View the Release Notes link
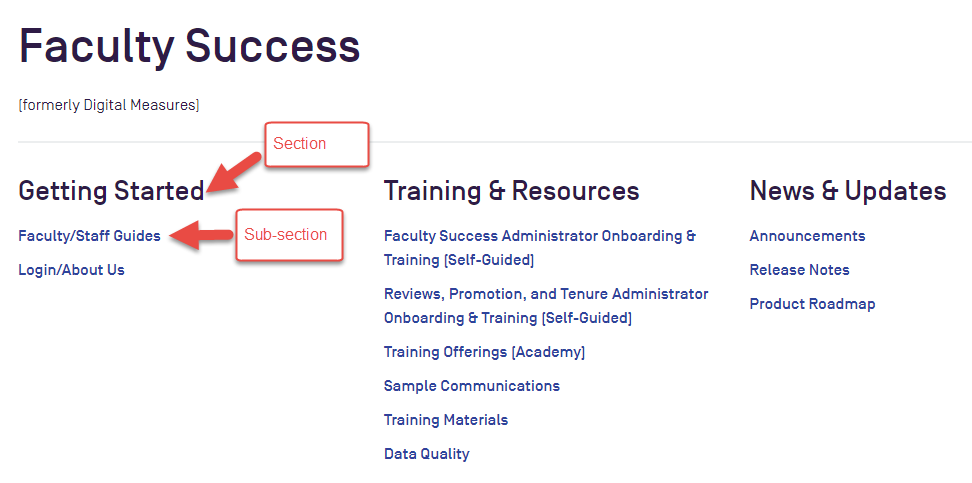This screenshot has height=483, width=972. (x=799, y=270)
